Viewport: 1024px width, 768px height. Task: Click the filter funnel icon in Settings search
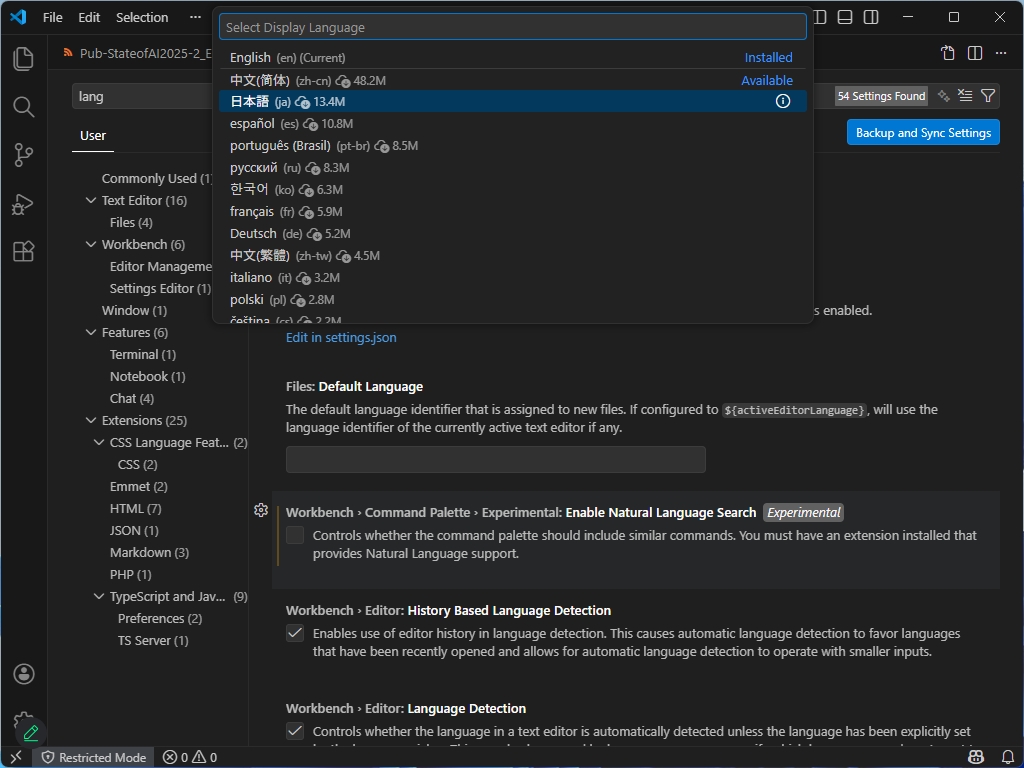[988, 95]
